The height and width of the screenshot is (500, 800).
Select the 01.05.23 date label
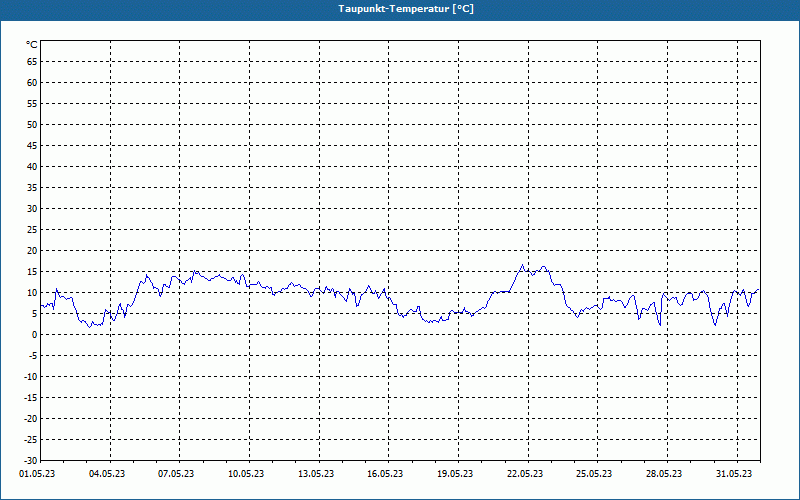tap(37, 474)
